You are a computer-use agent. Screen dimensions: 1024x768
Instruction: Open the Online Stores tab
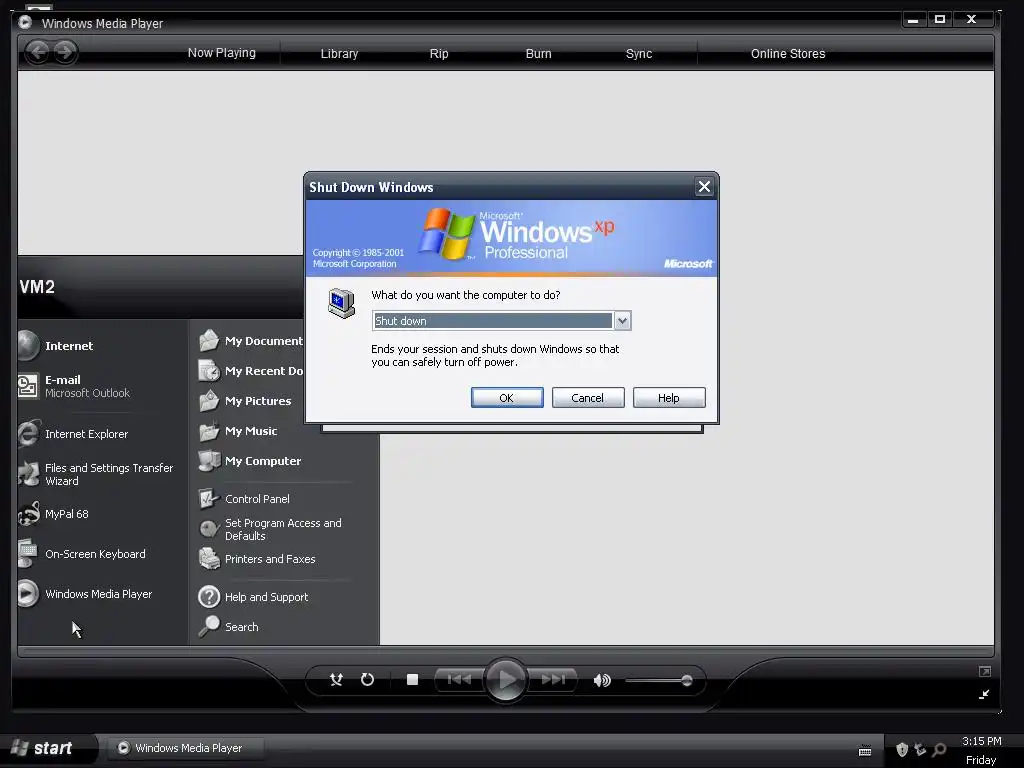point(788,54)
